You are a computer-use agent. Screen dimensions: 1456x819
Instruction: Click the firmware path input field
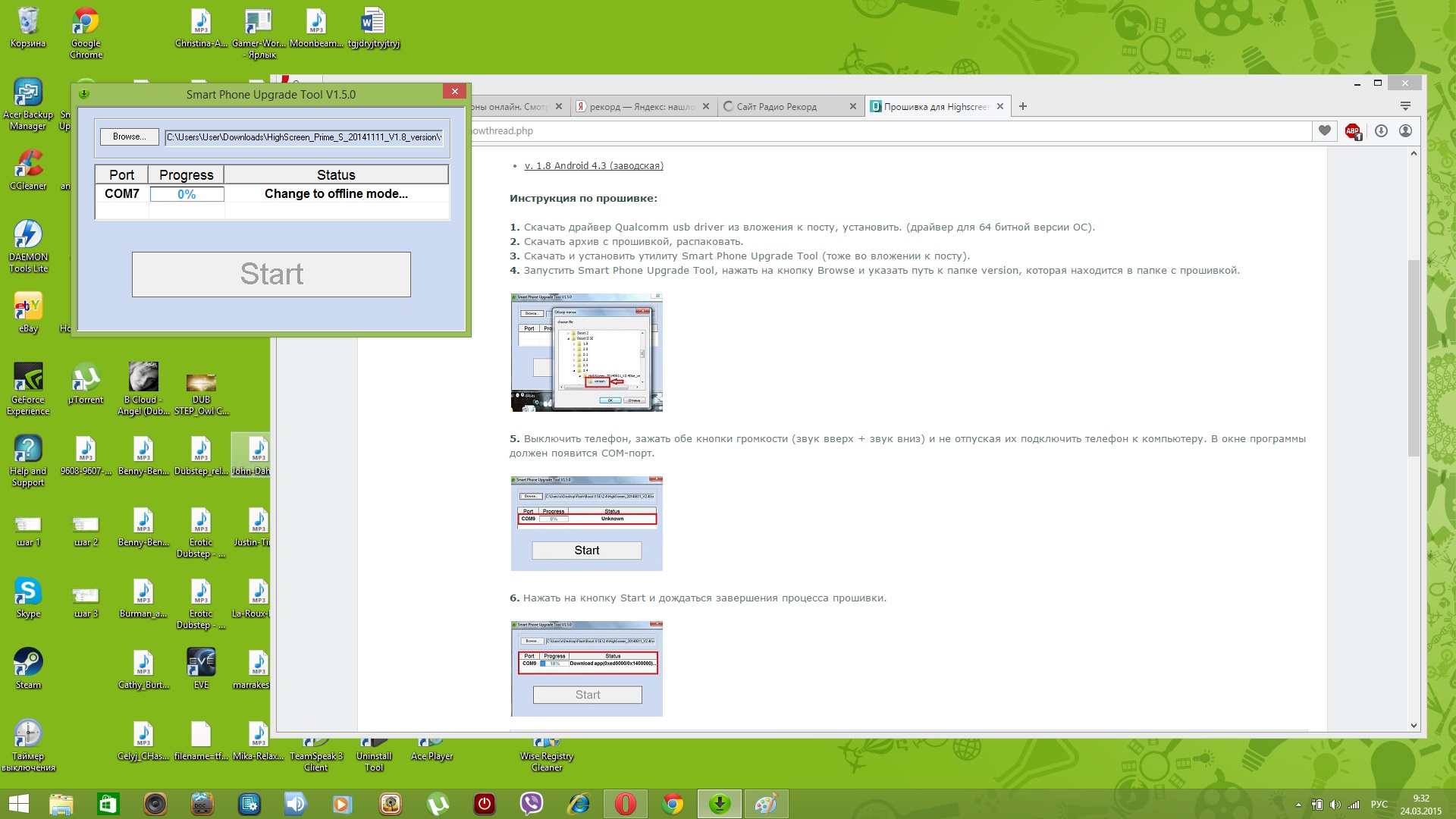click(303, 137)
